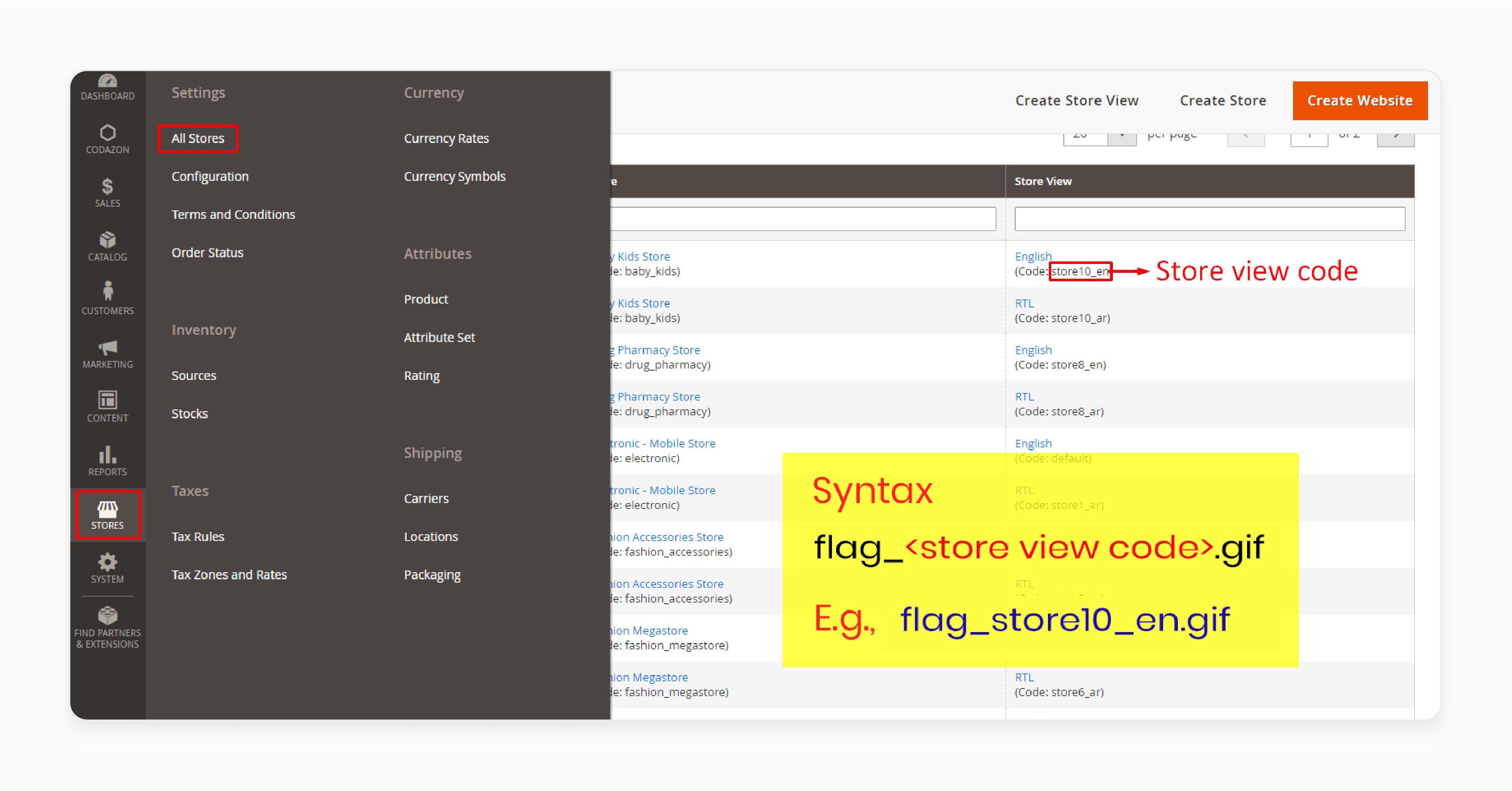Viewport: 1512px width, 791px height.
Task: Open Accessories Store link just below the Mobile Store rows
Action: click(667, 538)
